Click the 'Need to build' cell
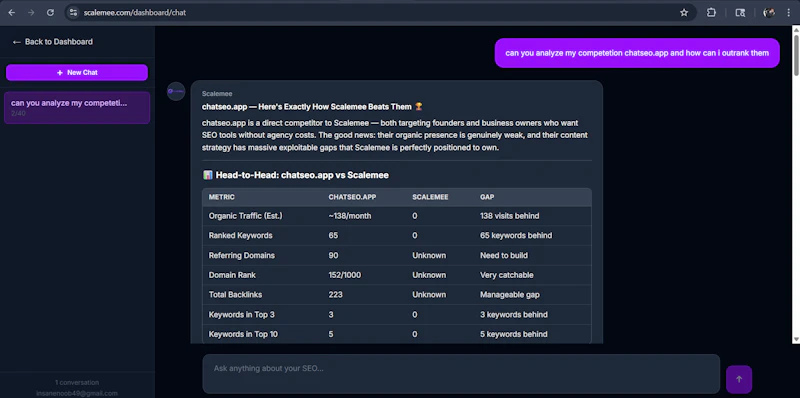 click(504, 255)
